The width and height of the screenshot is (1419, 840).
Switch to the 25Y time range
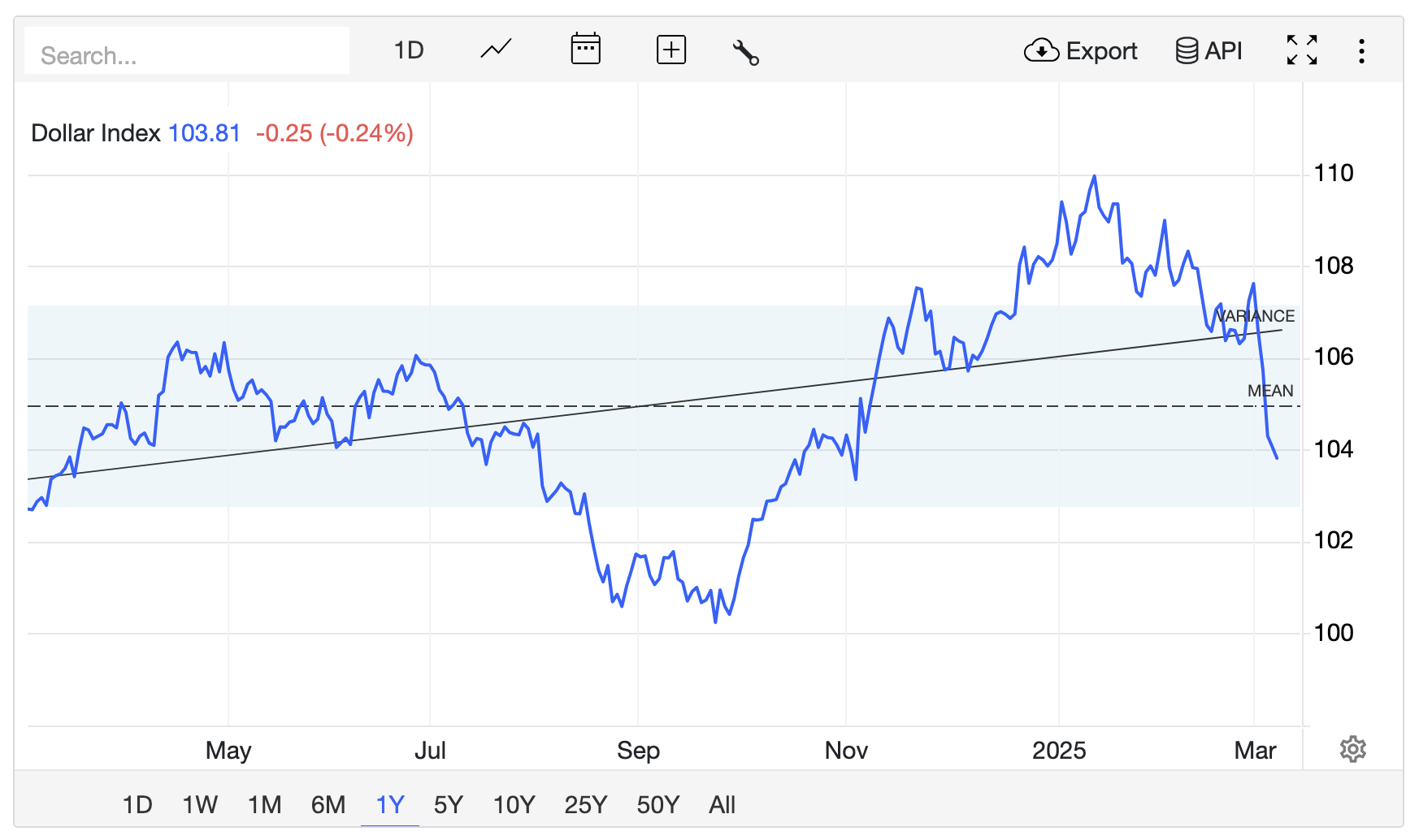click(585, 805)
